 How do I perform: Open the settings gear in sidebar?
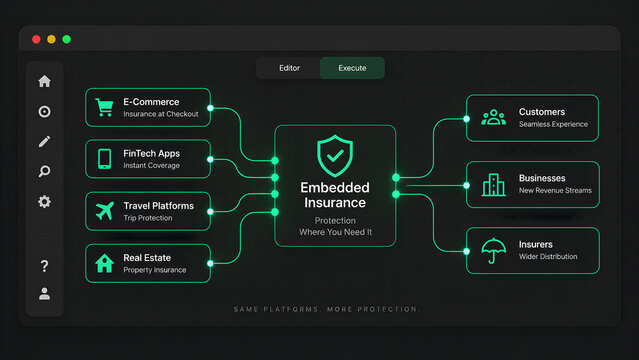[x=44, y=201]
